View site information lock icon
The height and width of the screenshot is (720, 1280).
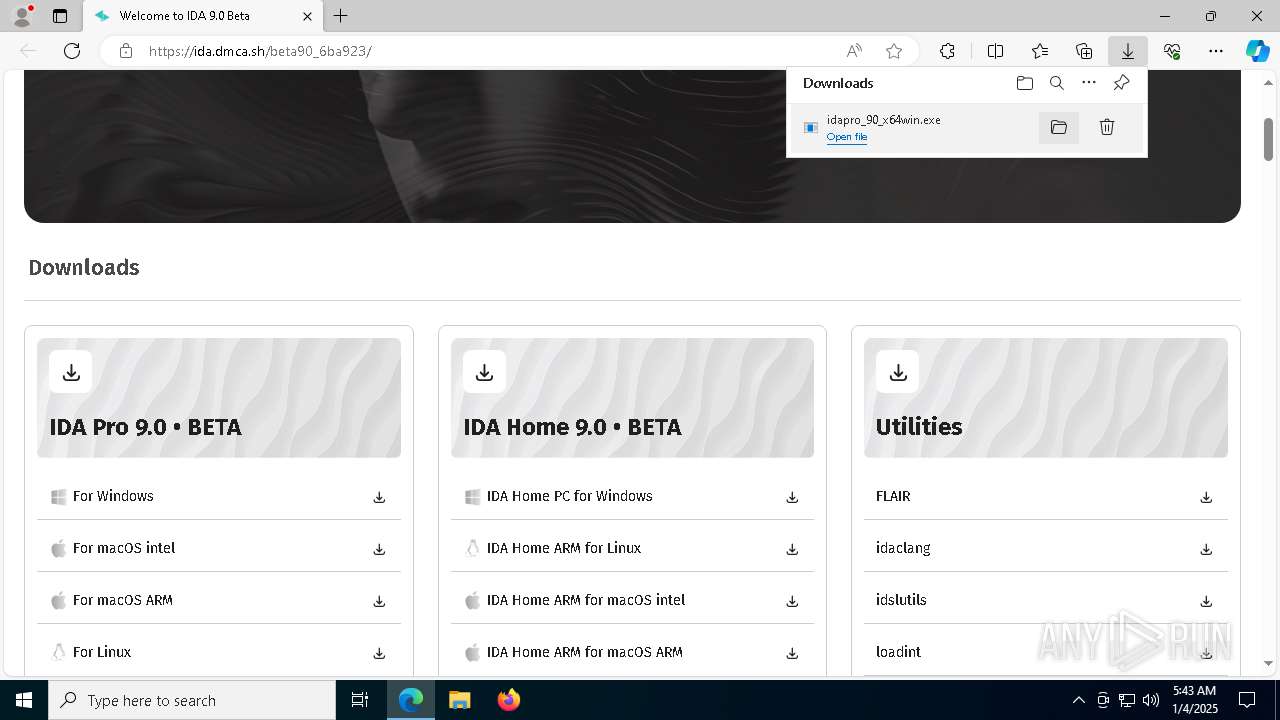(126, 51)
